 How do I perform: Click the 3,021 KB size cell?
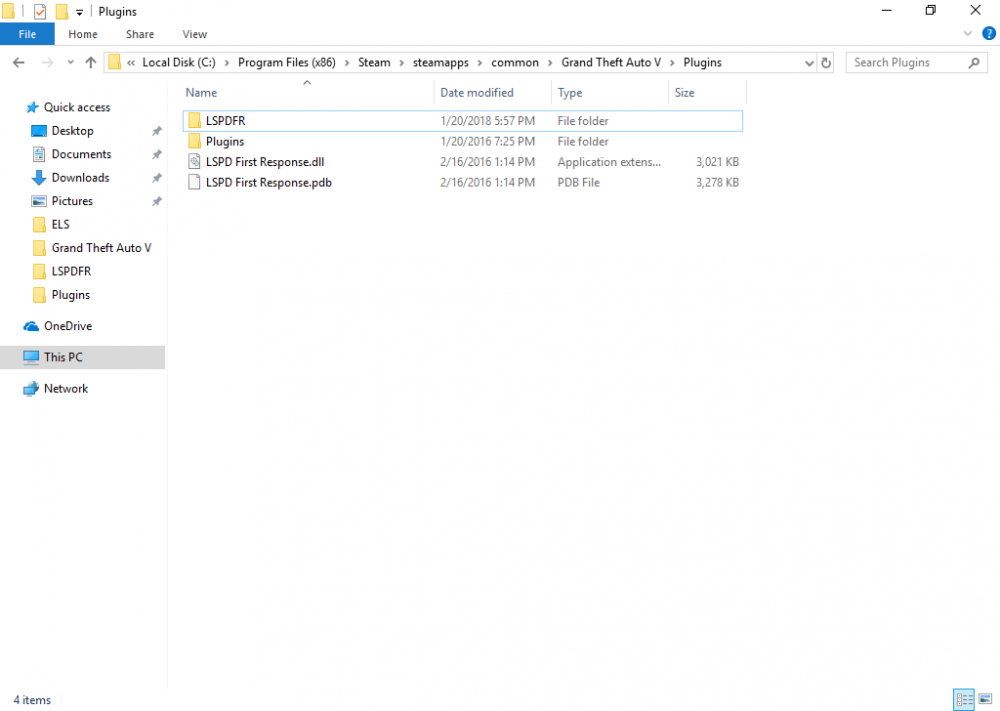717,162
